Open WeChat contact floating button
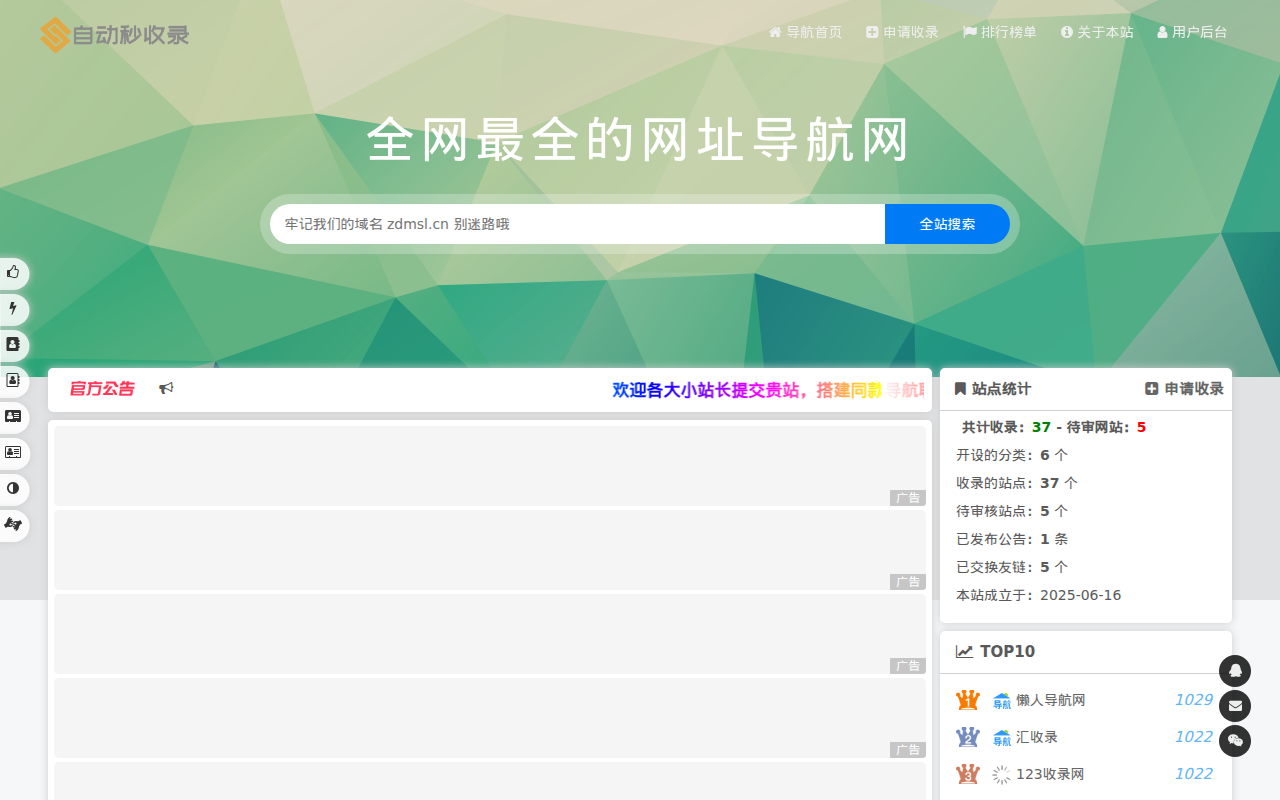1280x800 pixels. pos(1235,741)
